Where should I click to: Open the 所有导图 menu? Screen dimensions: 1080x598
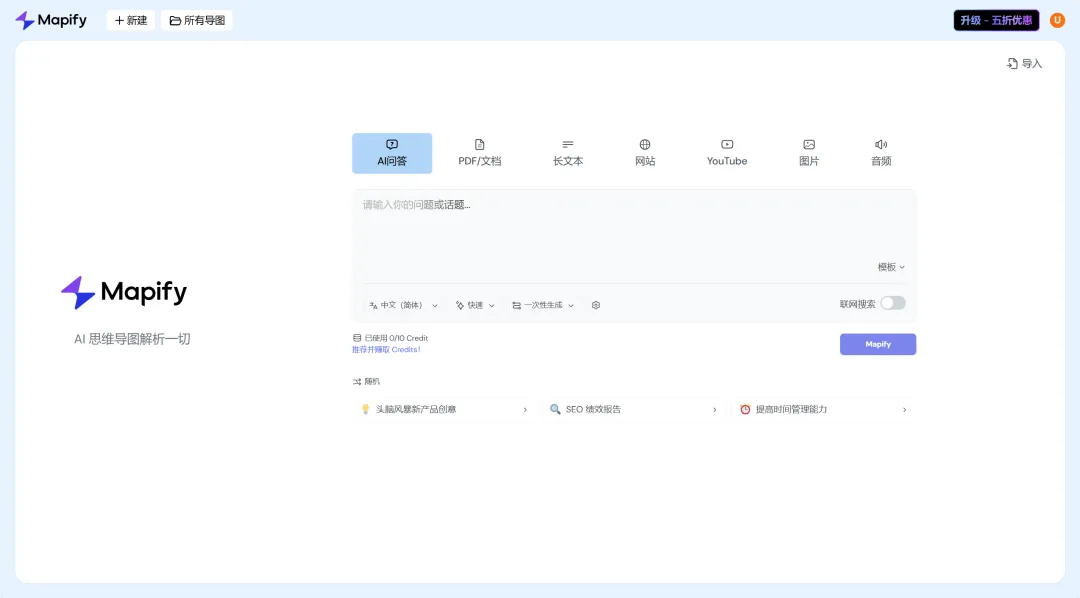click(196, 19)
